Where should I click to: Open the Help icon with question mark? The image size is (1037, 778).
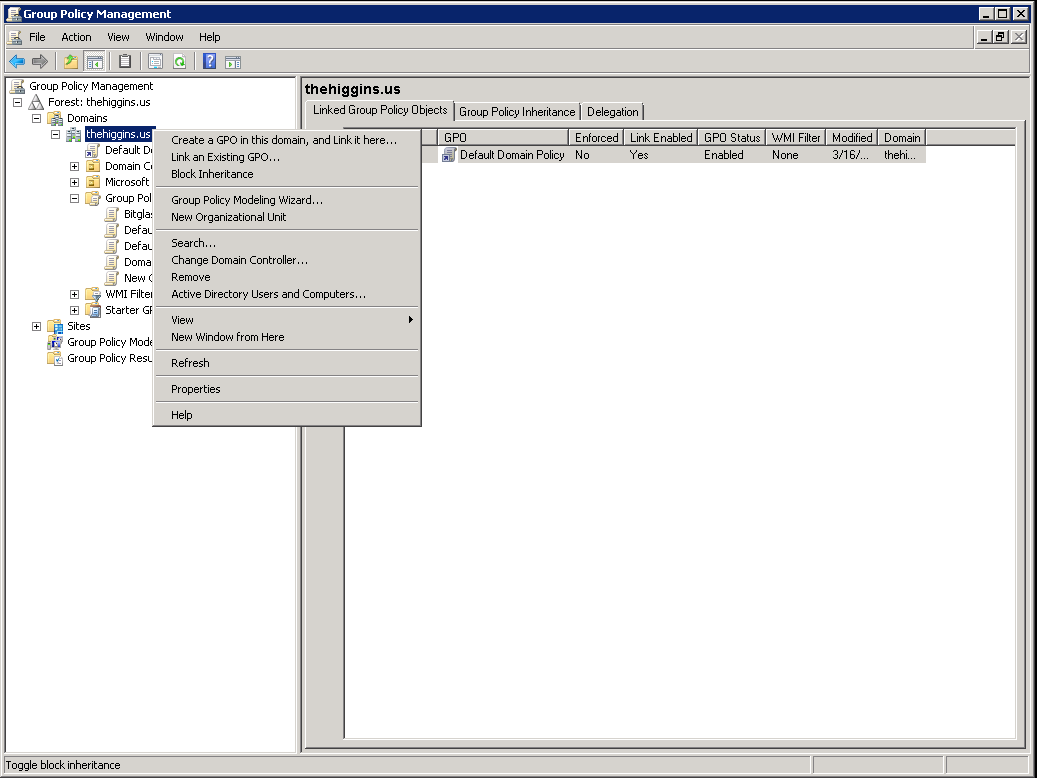pos(207,60)
